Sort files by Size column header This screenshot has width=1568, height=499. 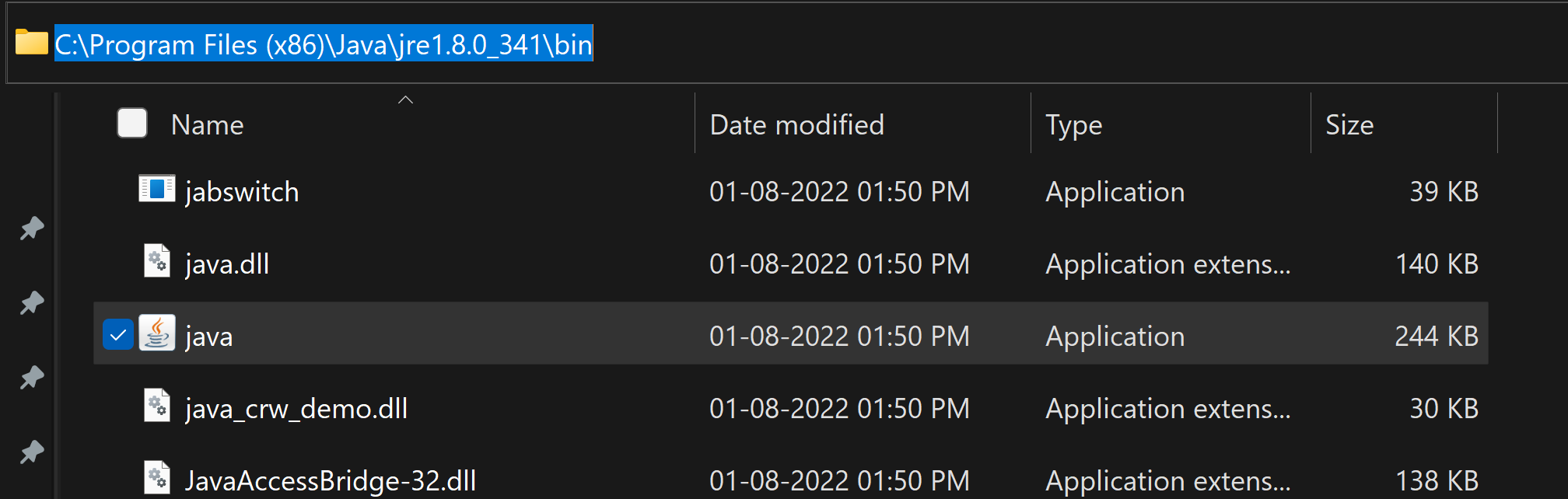coord(1349,125)
